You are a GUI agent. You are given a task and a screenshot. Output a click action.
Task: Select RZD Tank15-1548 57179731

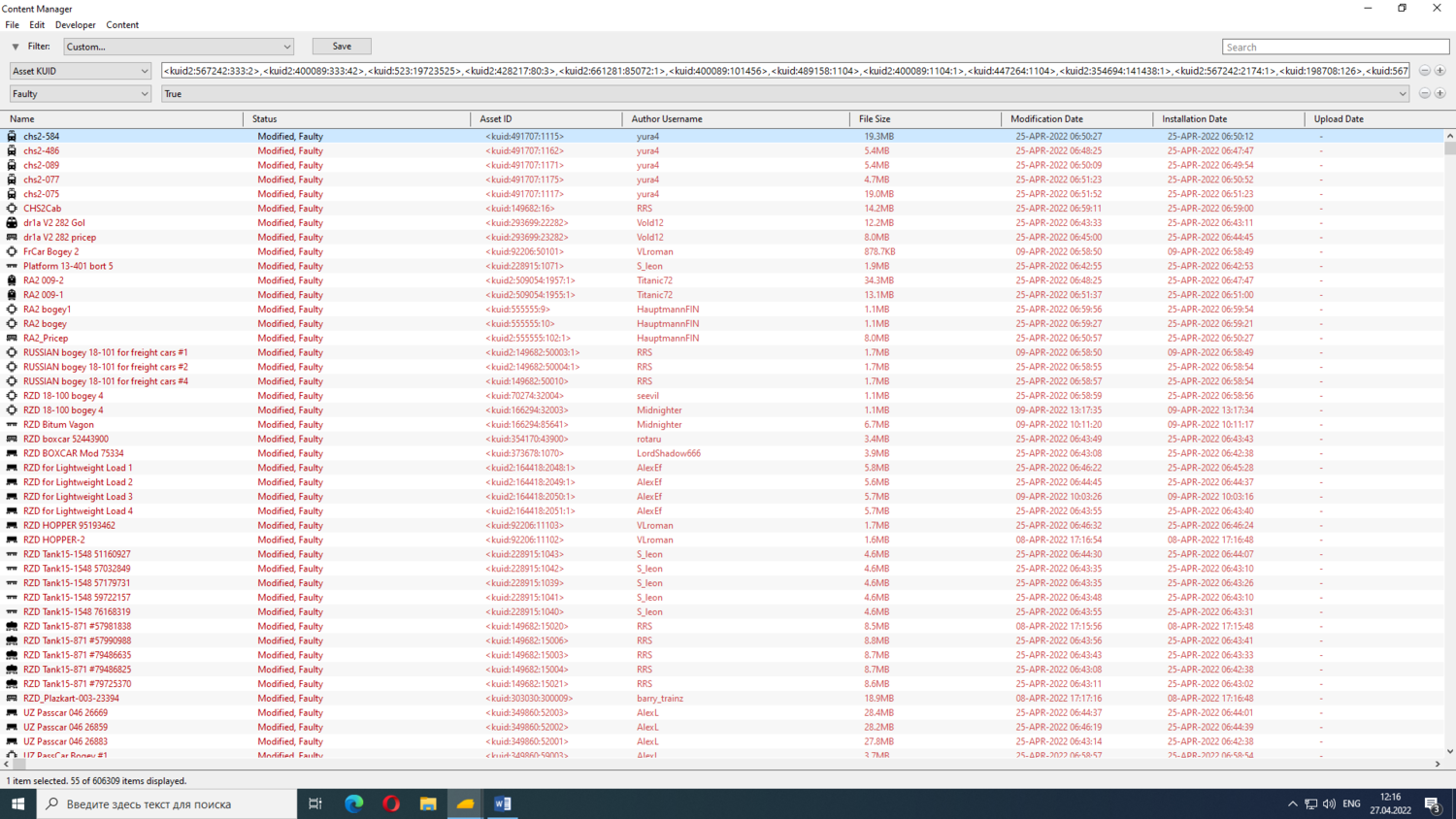(x=722, y=583)
